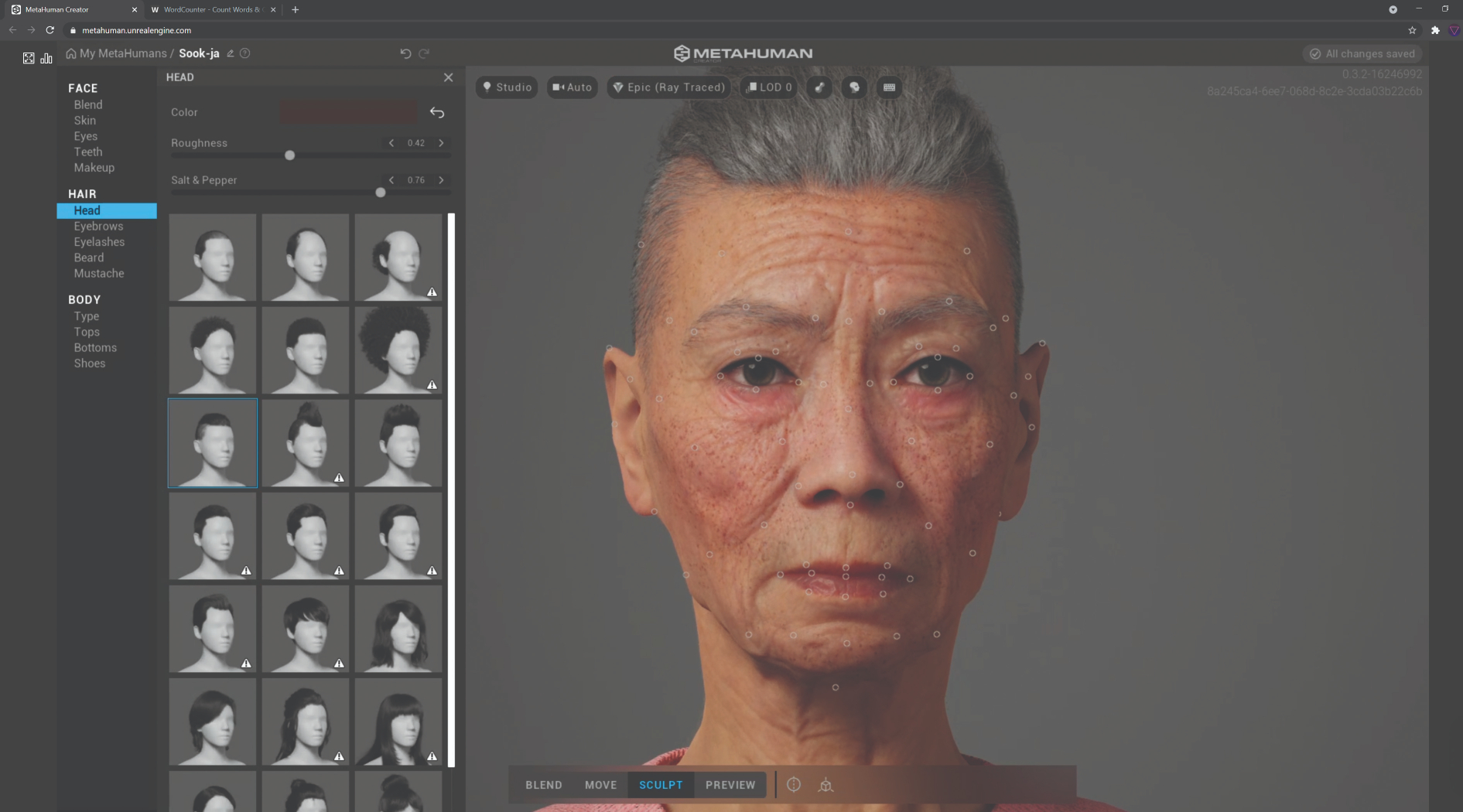This screenshot has height=812, width=1463.
Task: Open the Eyebrows hair settings
Action: pyautogui.click(x=98, y=226)
